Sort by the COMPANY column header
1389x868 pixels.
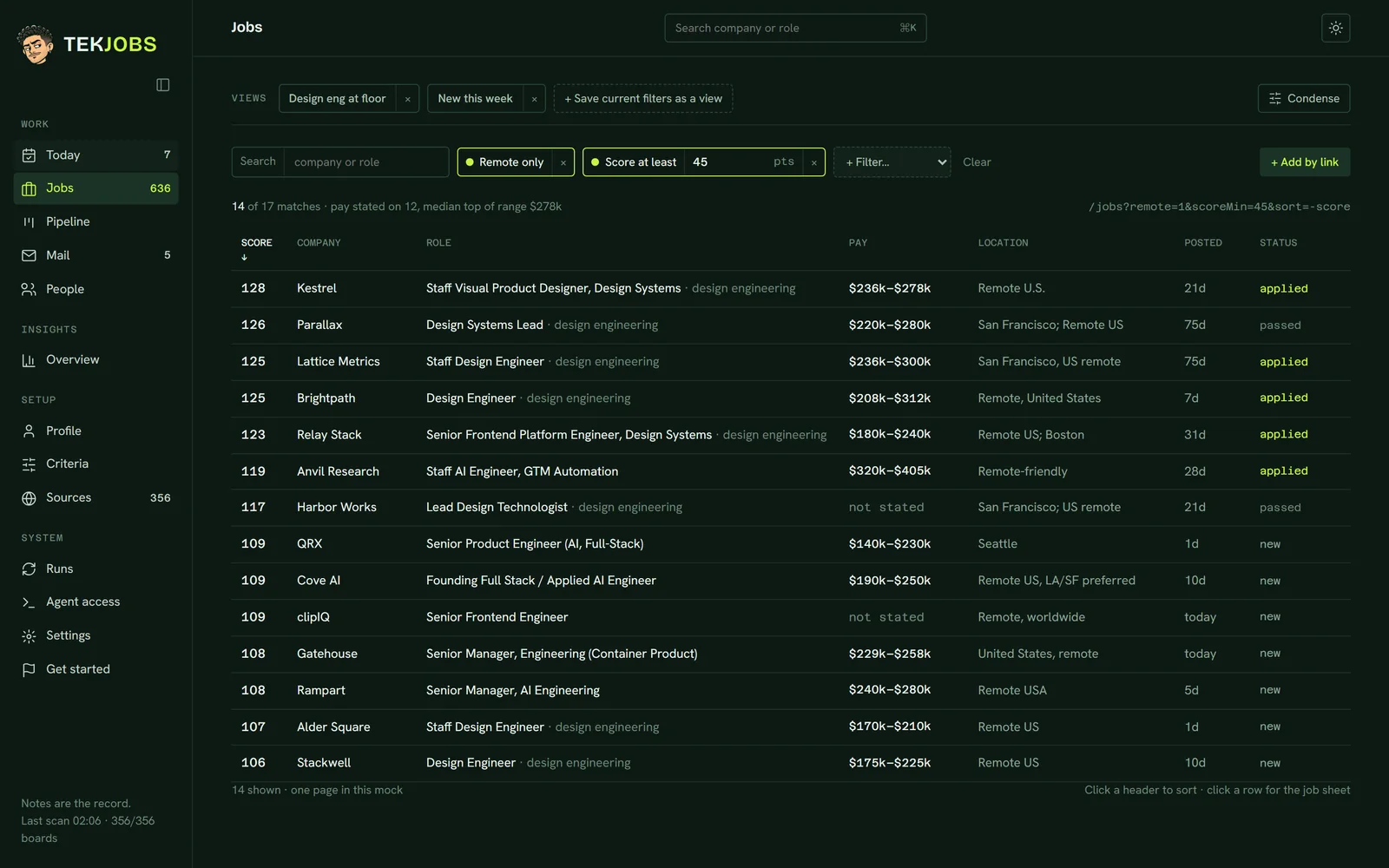pyautogui.click(x=319, y=243)
